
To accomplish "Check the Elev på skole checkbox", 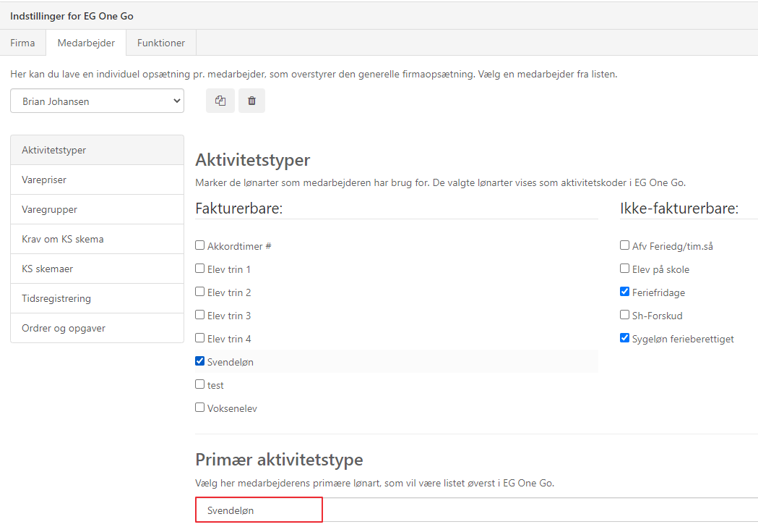I will tap(625, 269).
